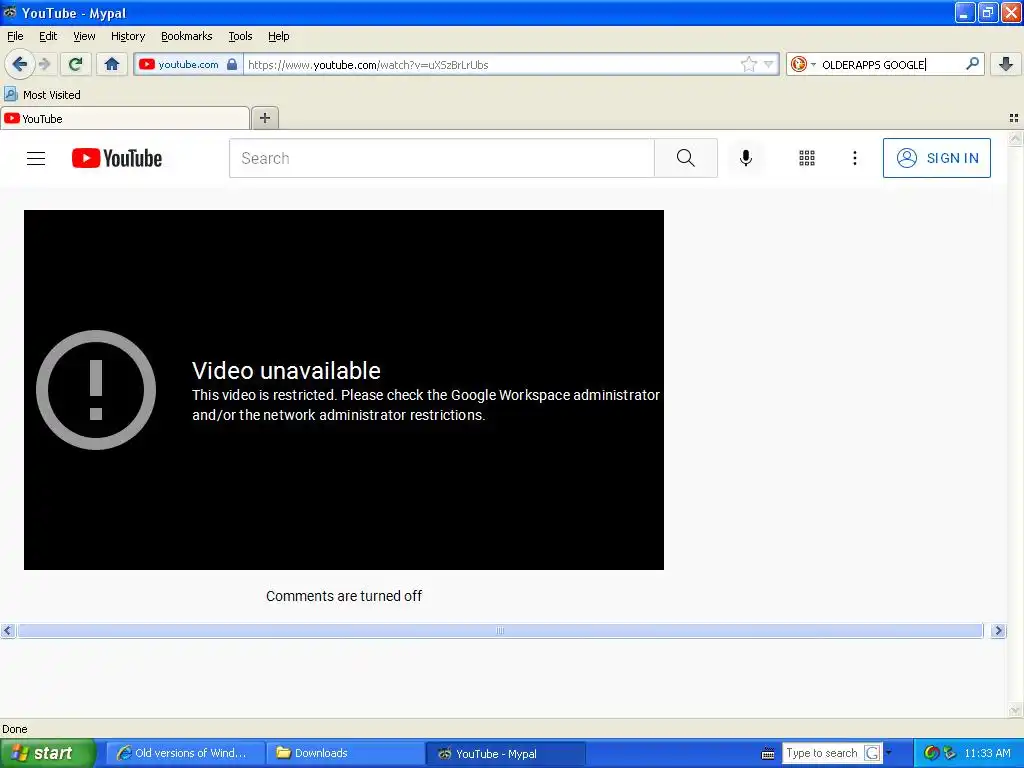Screen dimensions: 1024x768
Task: Open the Tools menu
Action: [240, 36]
